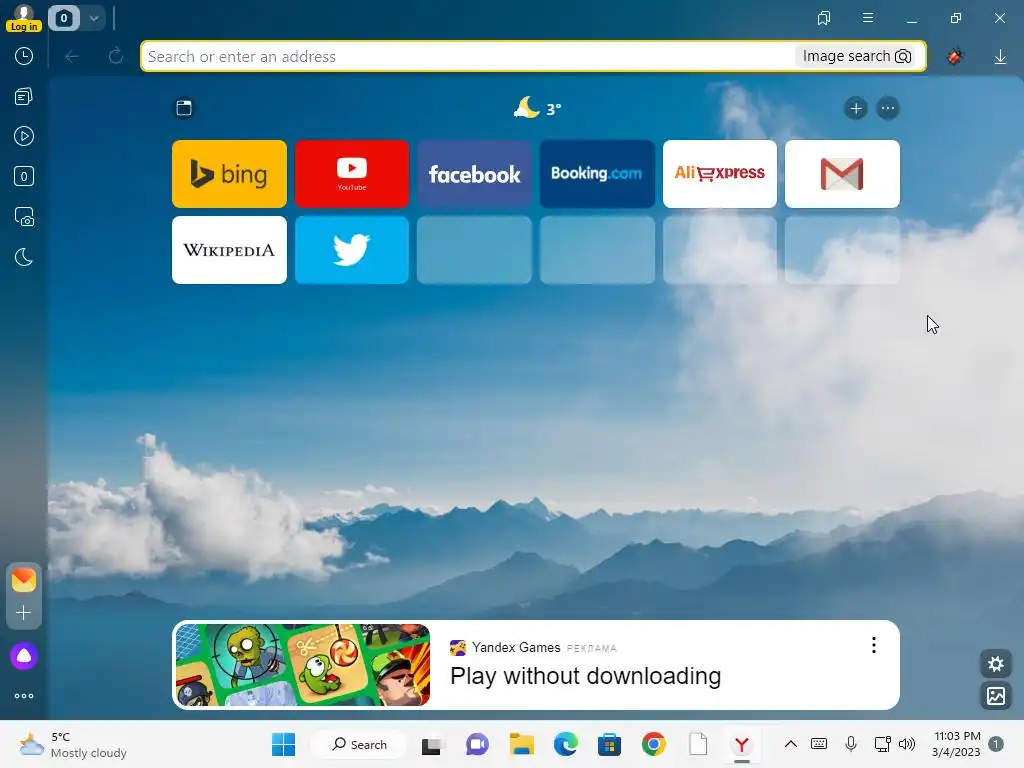
Task: Open the Twitter tile
Action: tap(352, 250)
